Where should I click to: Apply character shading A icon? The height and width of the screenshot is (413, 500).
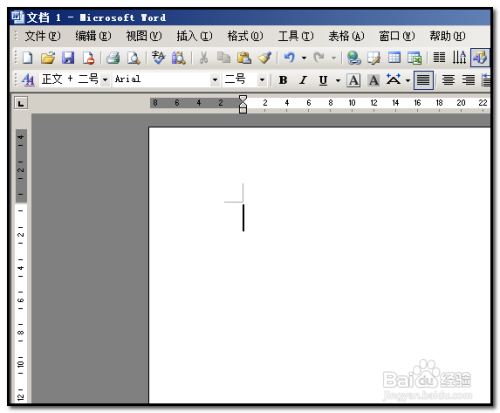click(374, 80)
